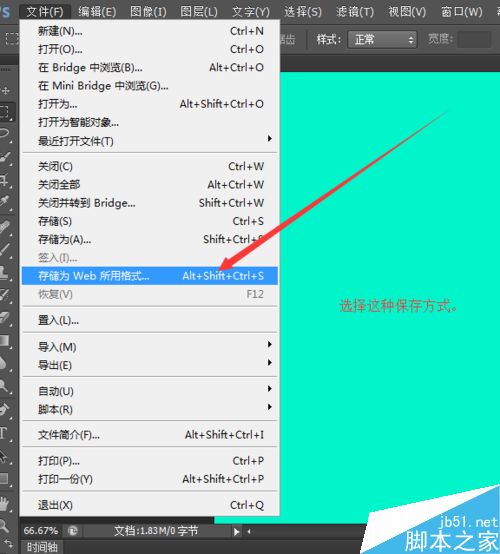Open the 文字(Y) menu
The height and width of the screenshot is (554, 500).
[x=251, y=12]
